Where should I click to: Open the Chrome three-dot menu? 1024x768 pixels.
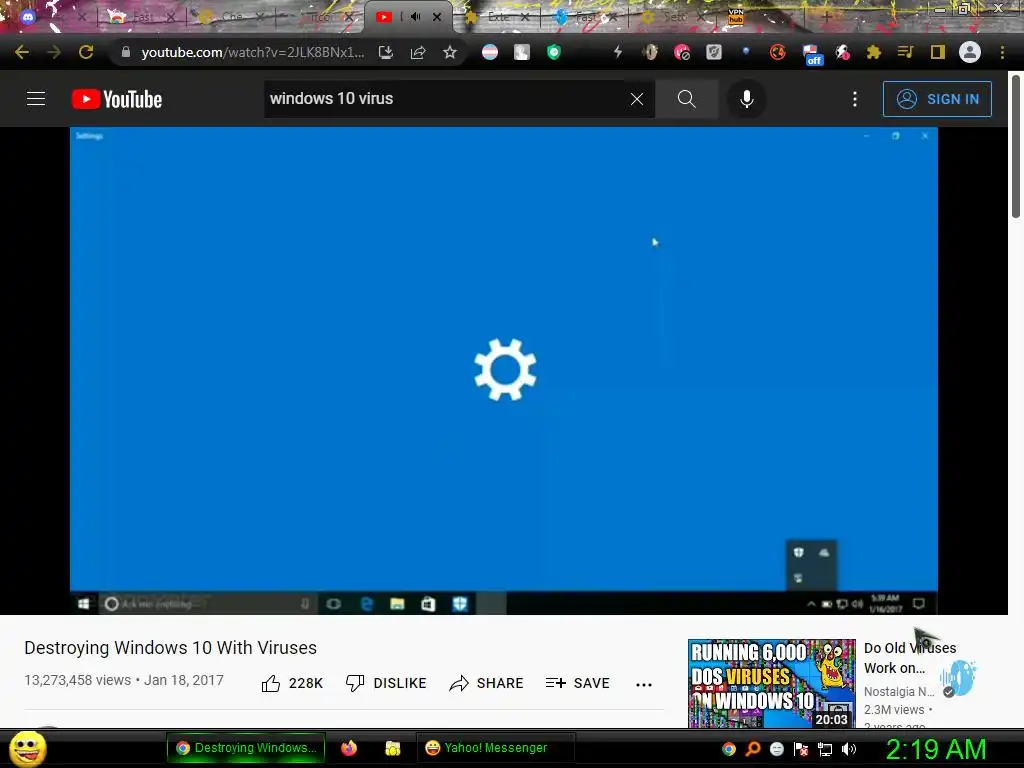click(1002, 52)
